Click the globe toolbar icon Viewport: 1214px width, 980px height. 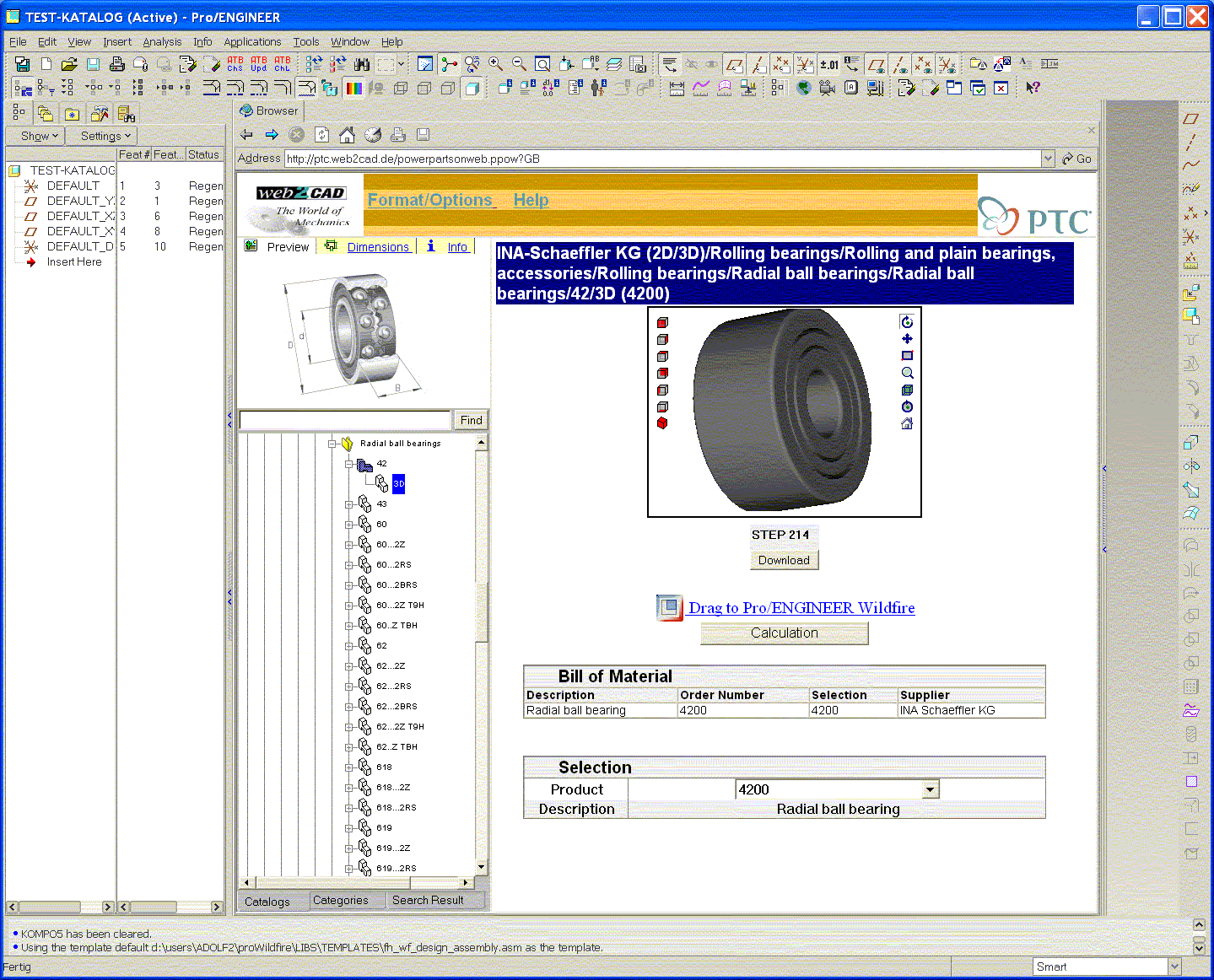pos(803,88)
